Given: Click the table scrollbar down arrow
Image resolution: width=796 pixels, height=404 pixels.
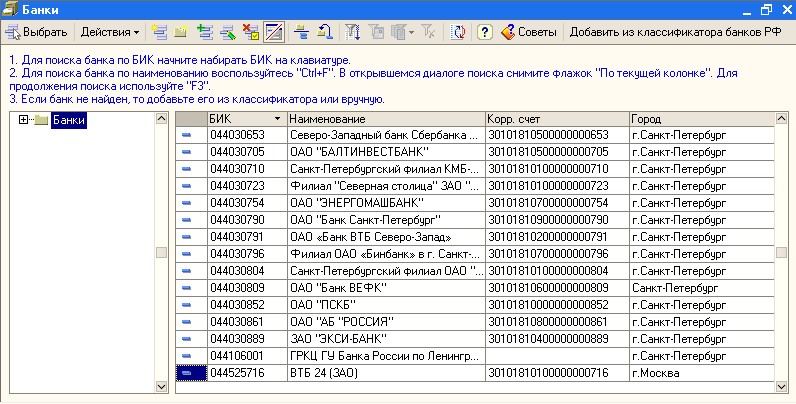Looking at the screenshot, I should click(x=781, y=387).
